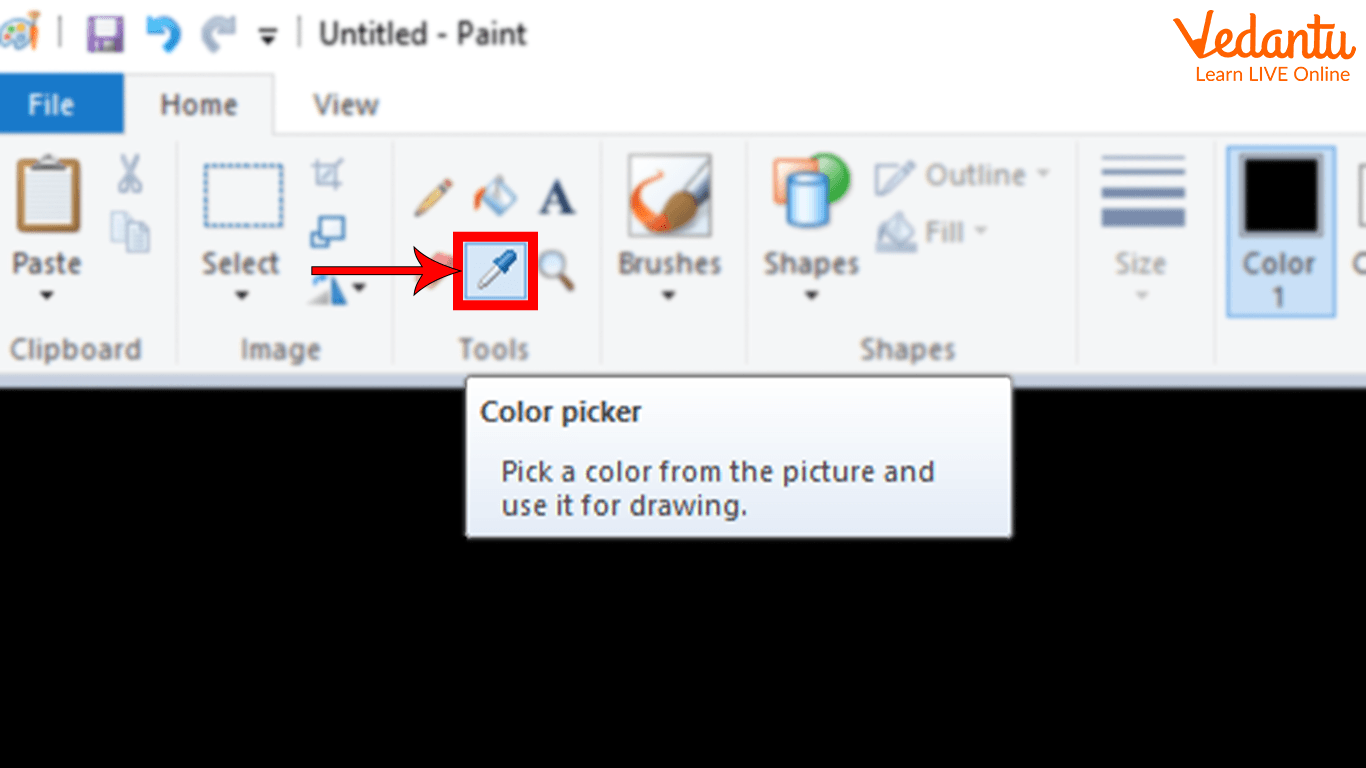Open the Brushes dropdown arrow
Image resolution: width=1366 pixels, height=768 pixels.
tap(669, 296)
